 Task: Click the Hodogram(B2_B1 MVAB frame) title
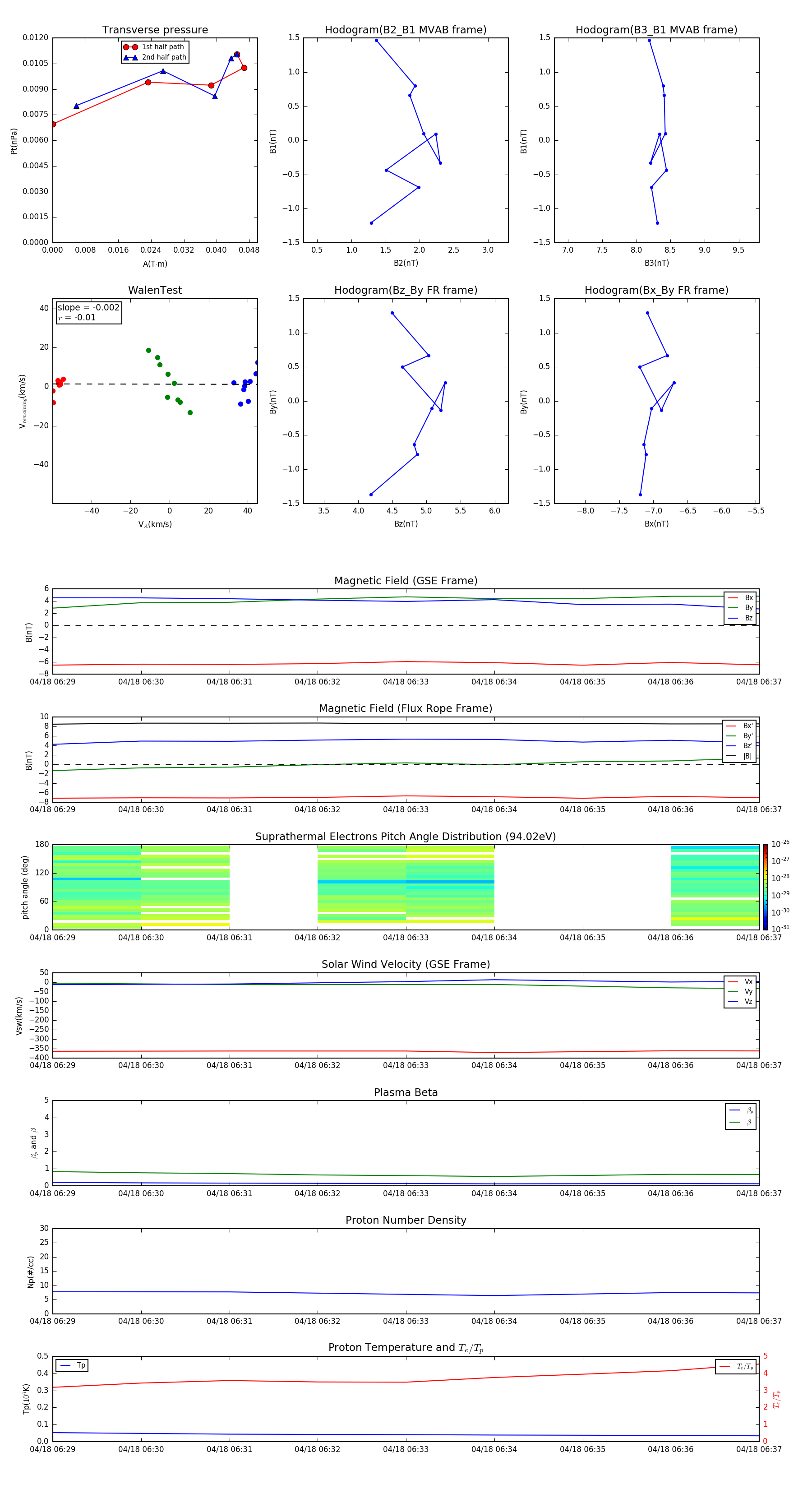point(406,30)
